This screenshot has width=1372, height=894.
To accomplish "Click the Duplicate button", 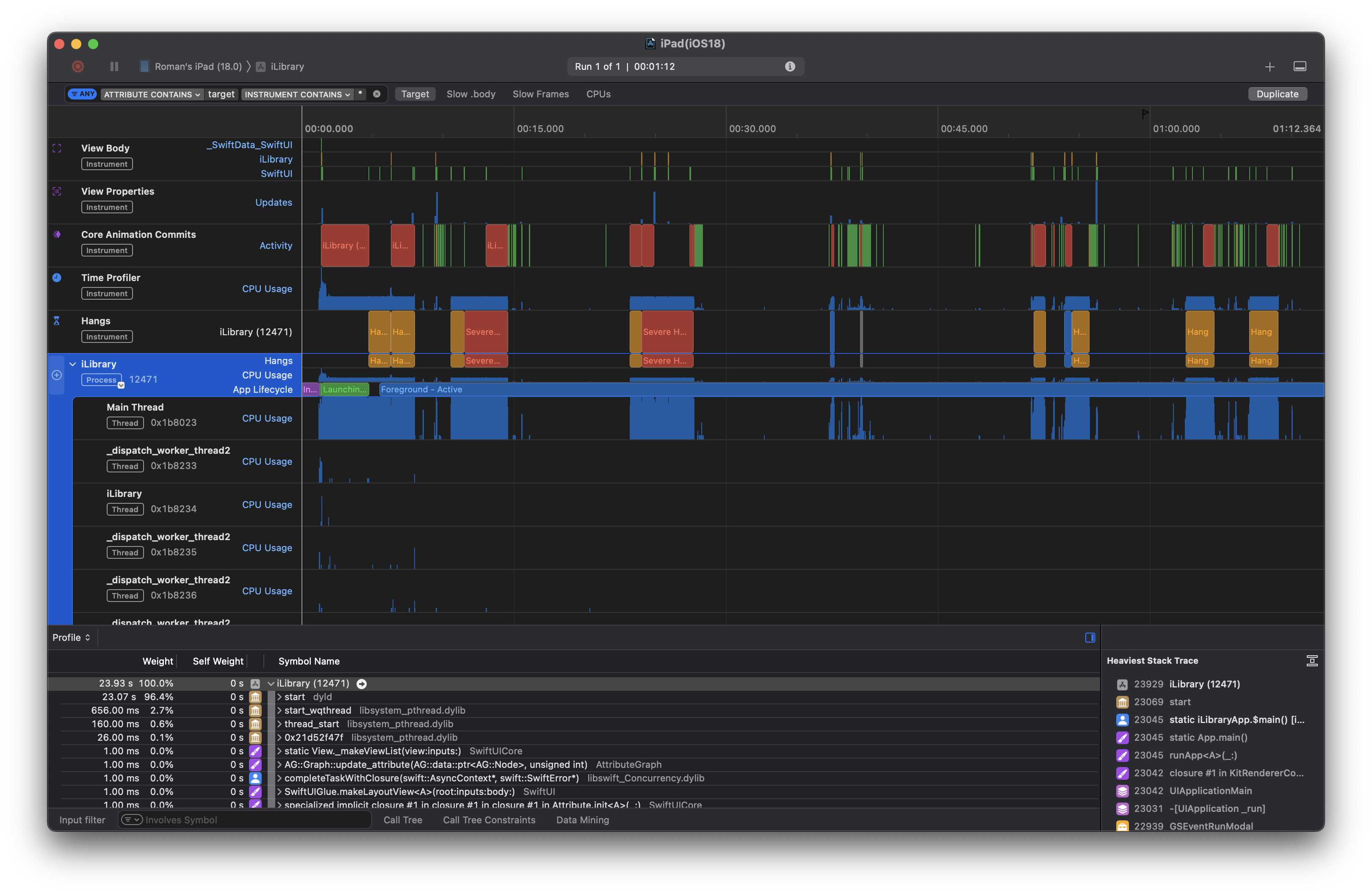I will pyautogui.click(x=1278, y=94).
